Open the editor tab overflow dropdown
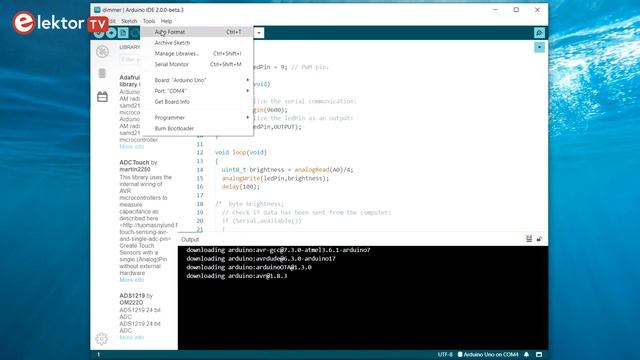This screenshot has width=640, height=360. (539, 47)
